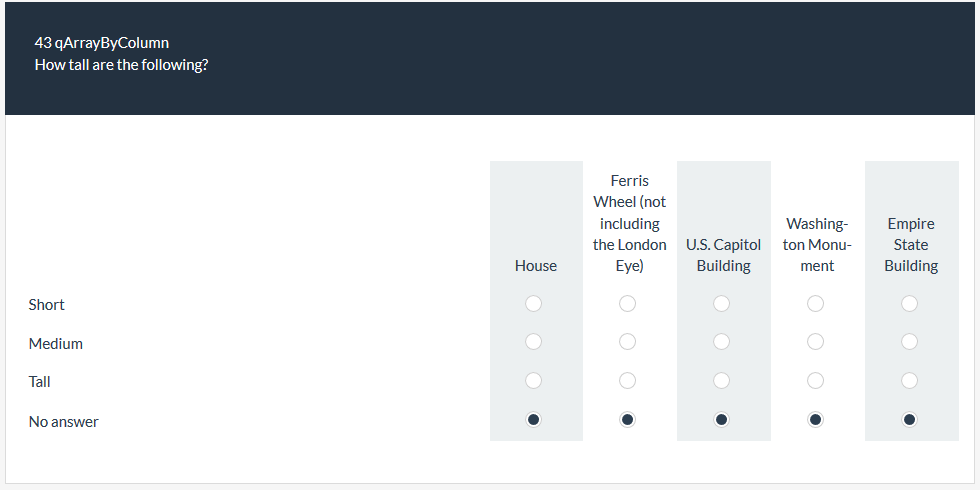Pick Medium for Empire State Building

point(909,342)
